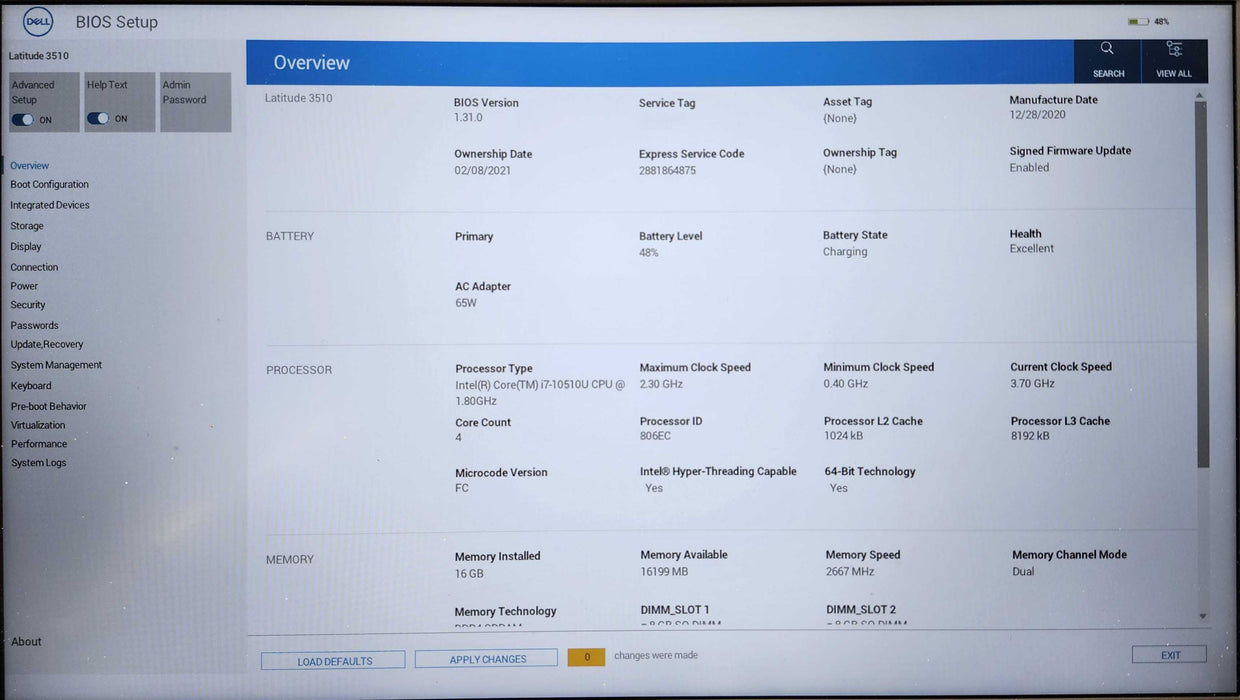Open Power management settings
The height and width of the screenshot is (700, 1240).
pyautogui.click(x=23, y=285)
